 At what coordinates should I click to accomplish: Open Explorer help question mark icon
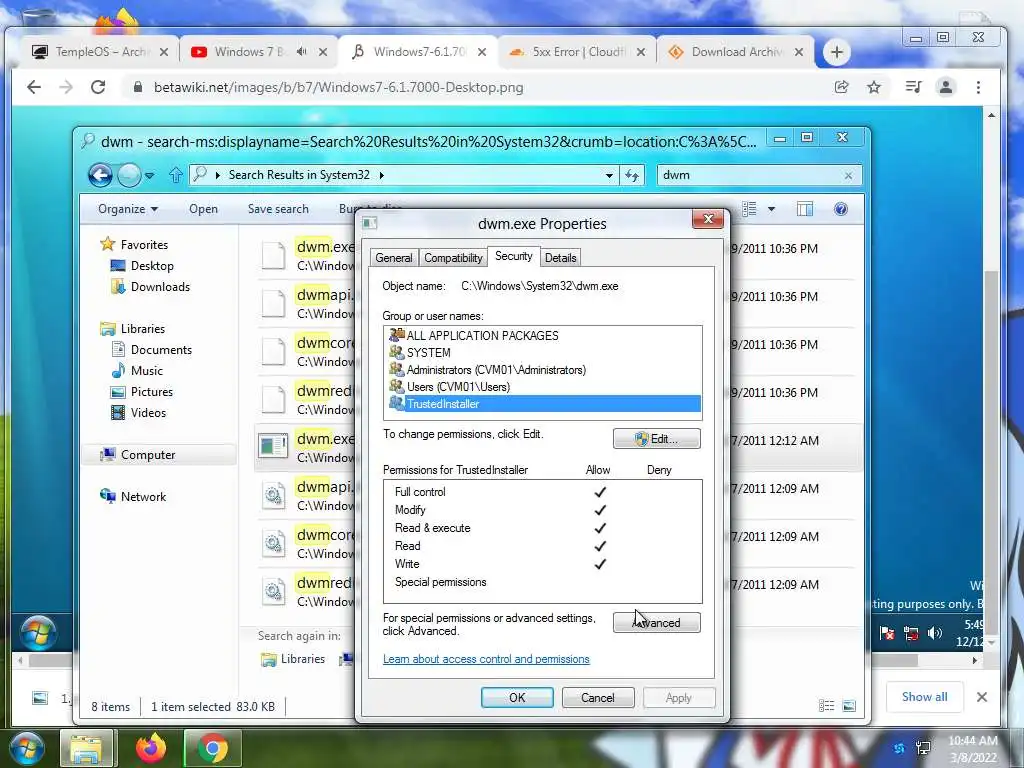pos(840,209)
